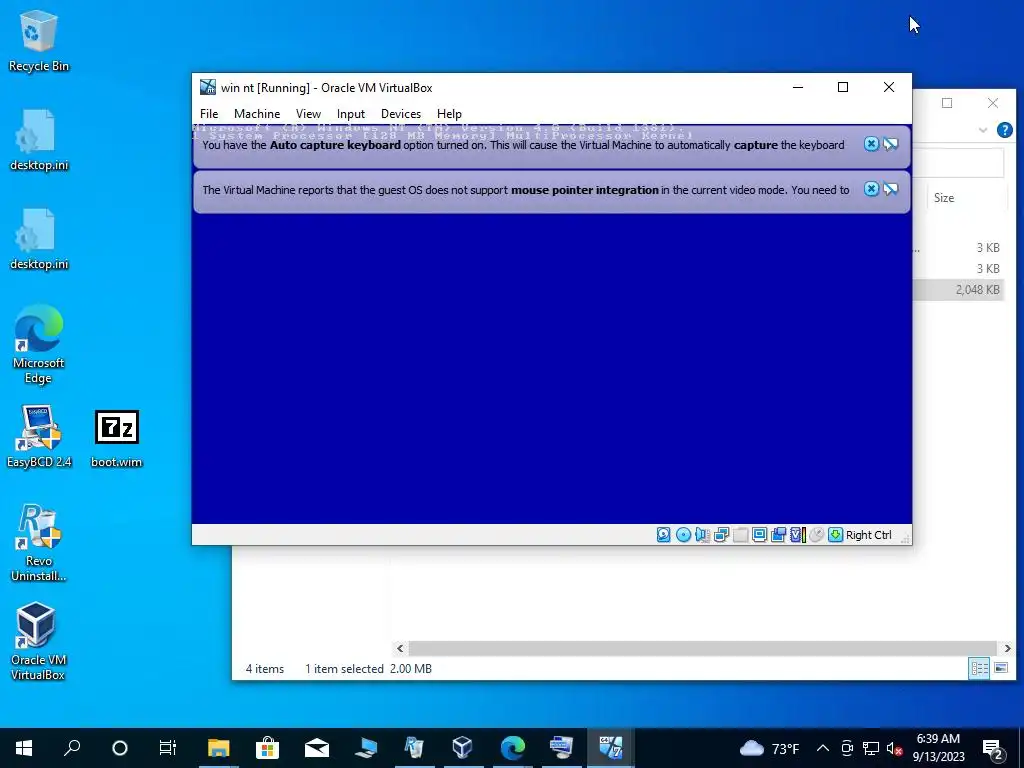Click the horizontal scrollbar track in File Explorer
The height and width of the screenshot is (768, 1024).
click(x=703, y=648)
